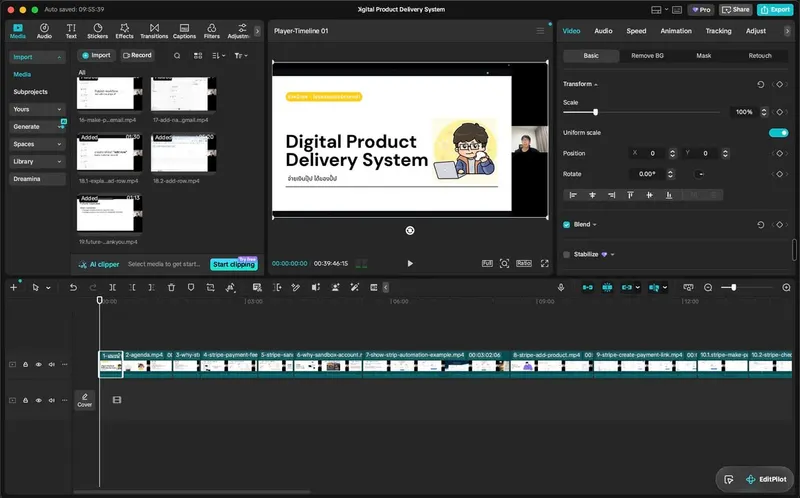
Task: Click the Share button
Action: [x=736, y=10]
